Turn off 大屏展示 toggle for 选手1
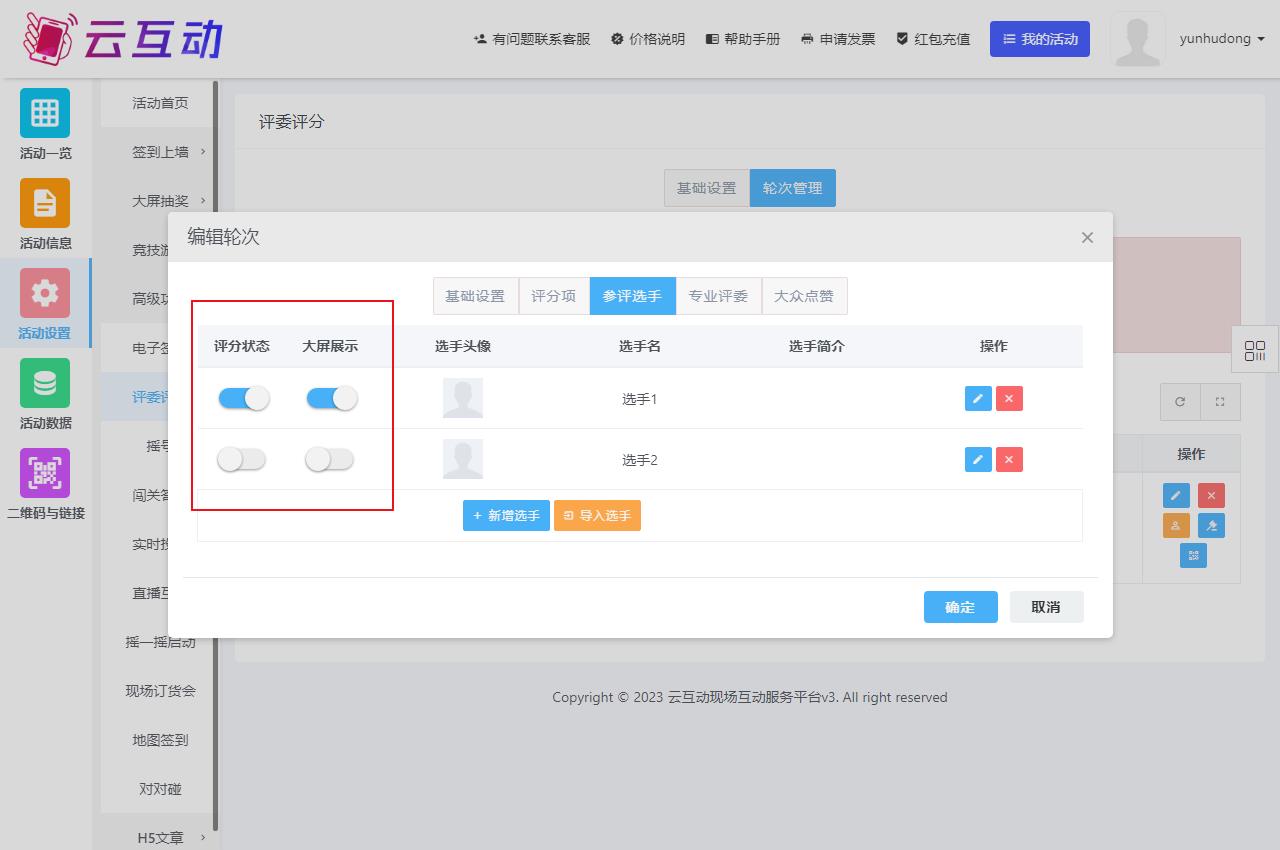 tap(331, 398)
